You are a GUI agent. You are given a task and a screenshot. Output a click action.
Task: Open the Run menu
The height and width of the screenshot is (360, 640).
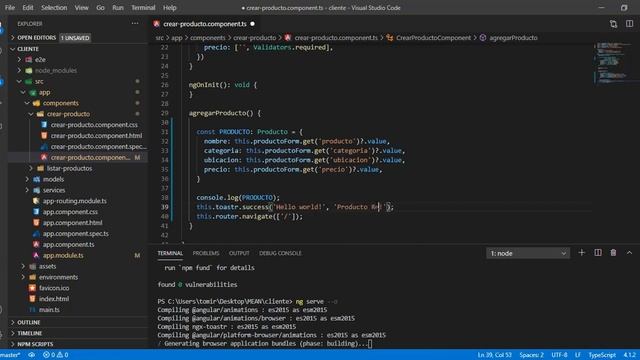(118, 8)
